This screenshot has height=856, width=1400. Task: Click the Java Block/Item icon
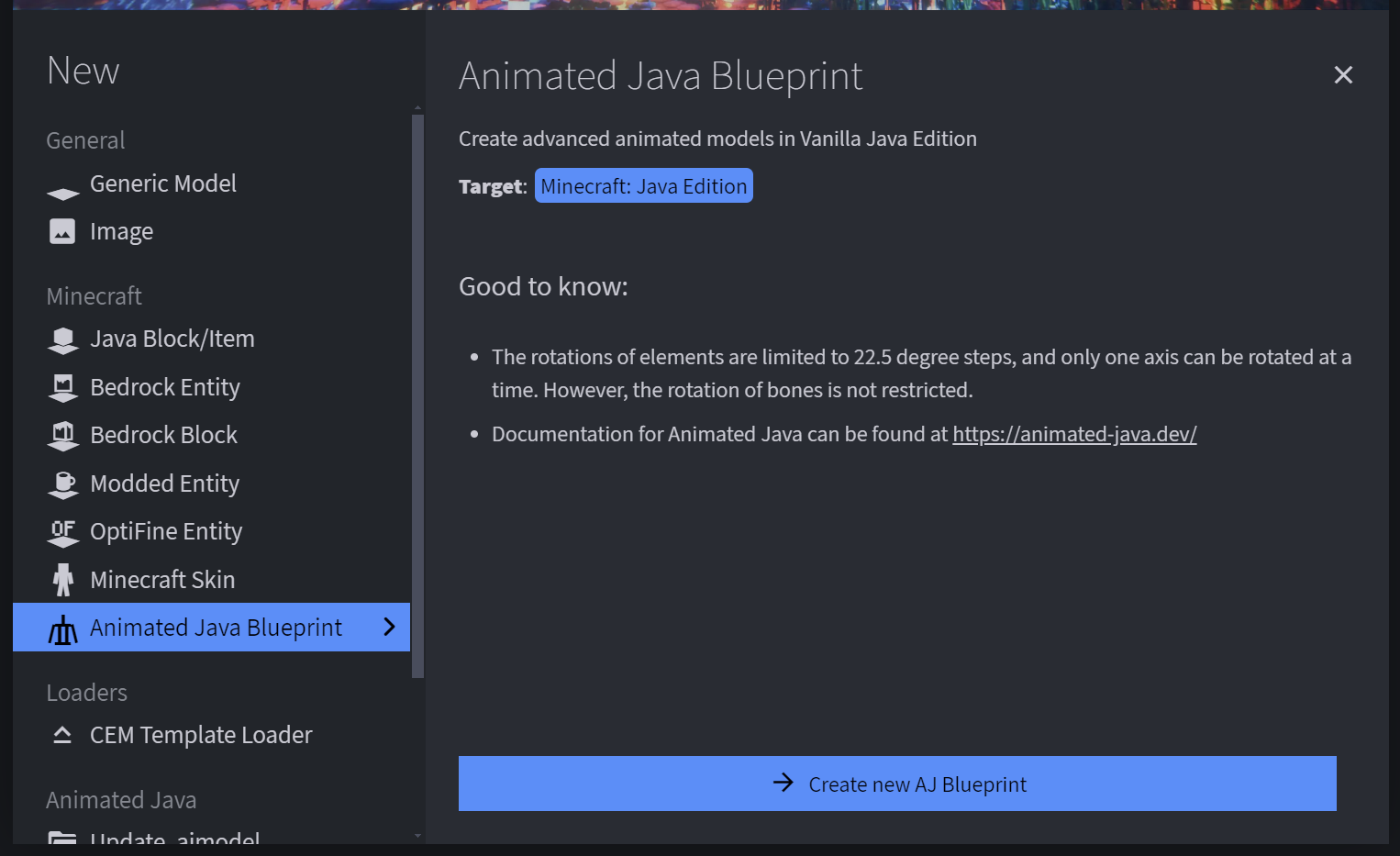pyautogui.click(x=63, y=340)
